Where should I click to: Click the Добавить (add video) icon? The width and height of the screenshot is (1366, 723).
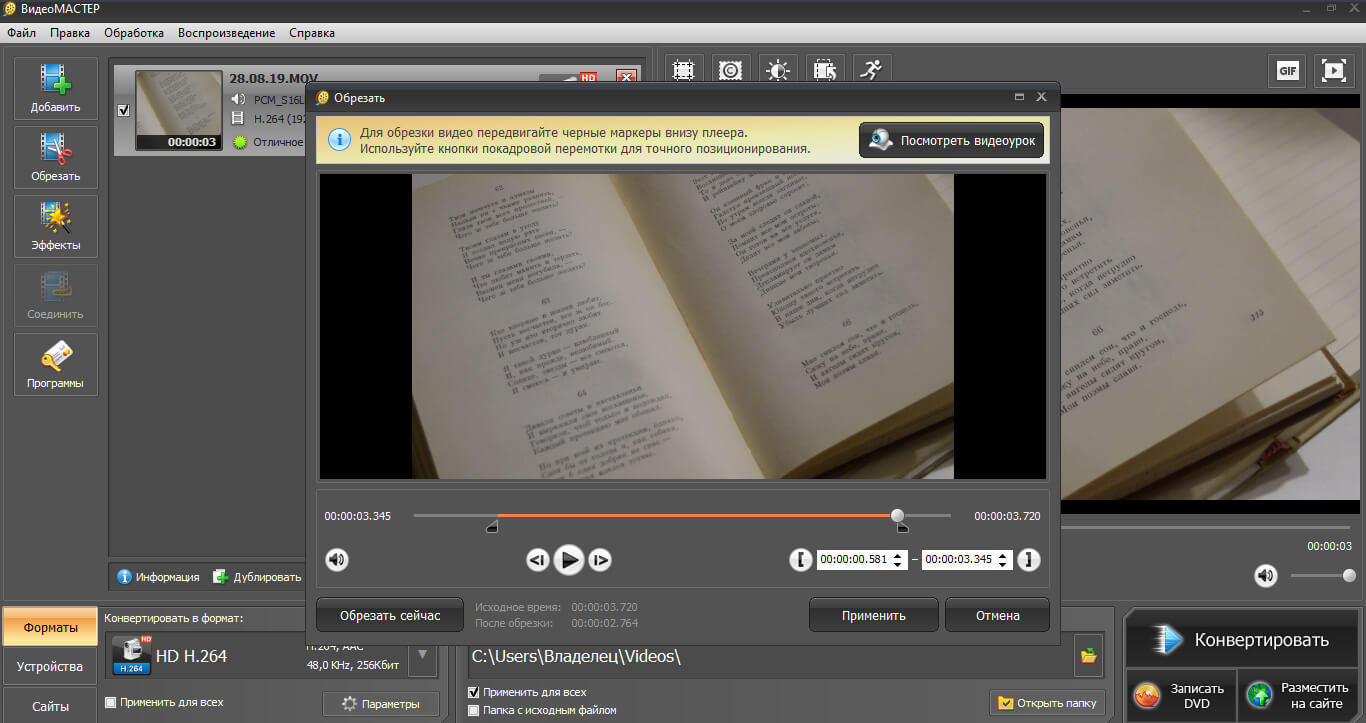click(x=55, y=88)
